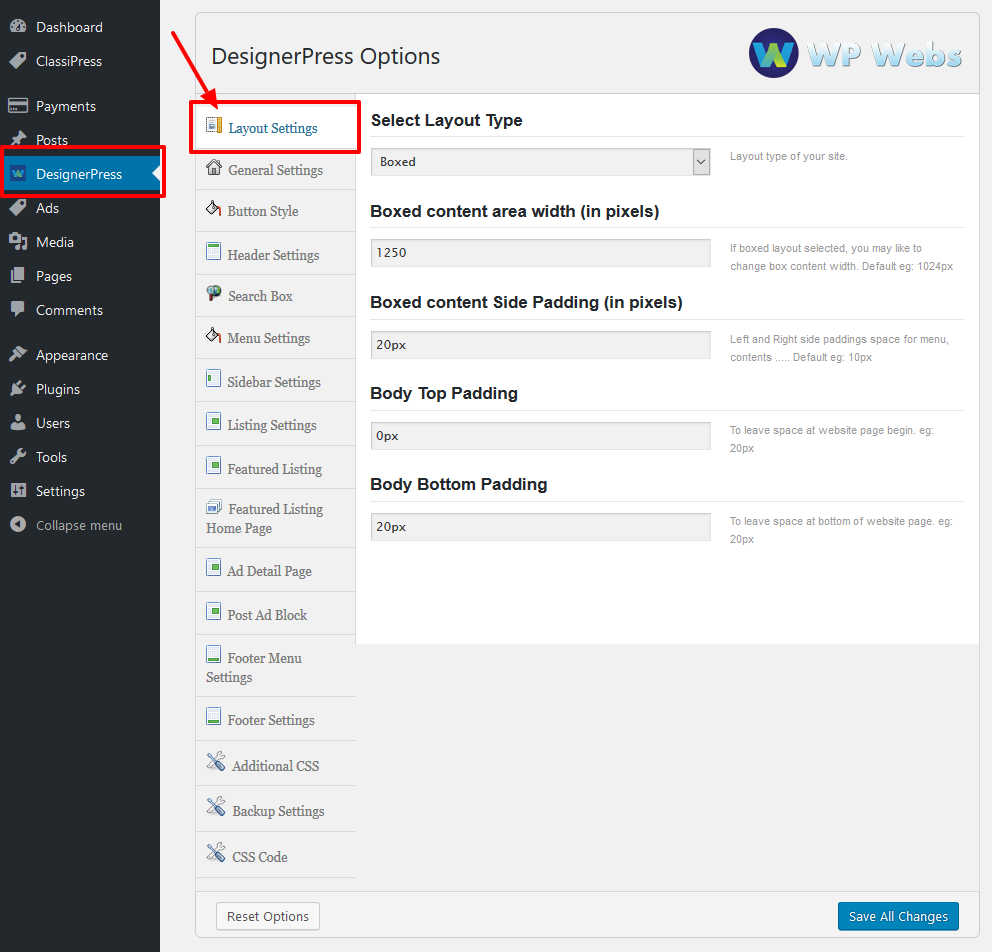Click the Settings sliders icon in sidebar
This screenshot has width=992, height=952.
(x=18, y=490)
